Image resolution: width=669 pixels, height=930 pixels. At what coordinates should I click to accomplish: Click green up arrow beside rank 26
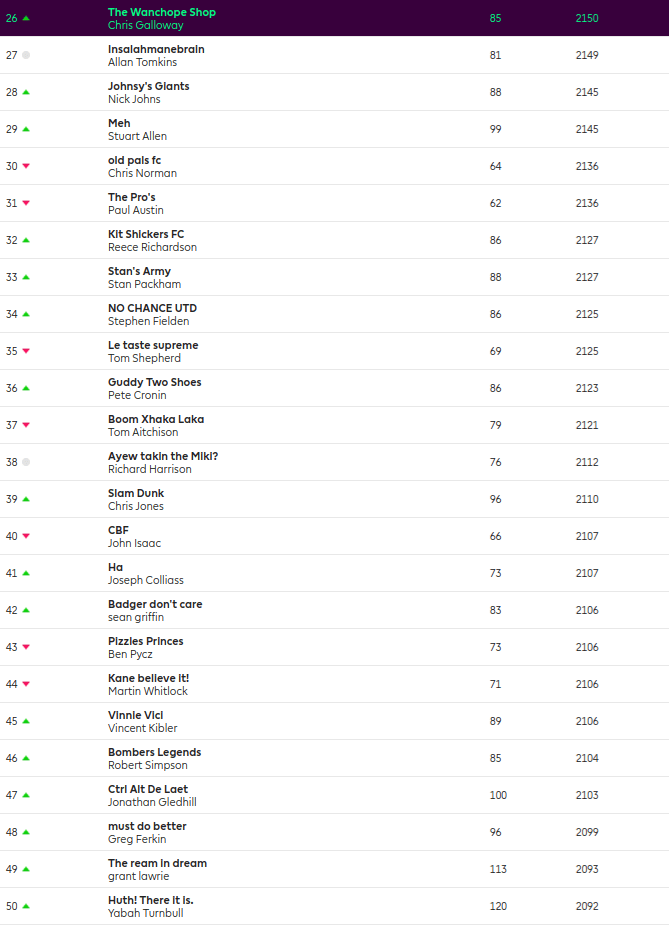click(26, 18)
